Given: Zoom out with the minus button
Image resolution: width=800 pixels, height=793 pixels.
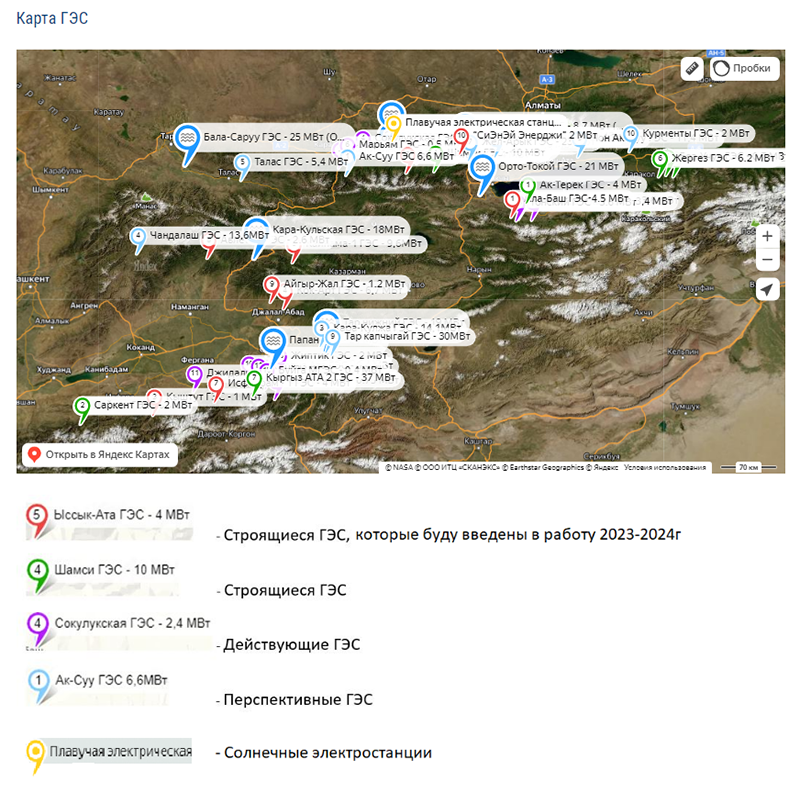Looking at the screenshot, I should (767, 261).
